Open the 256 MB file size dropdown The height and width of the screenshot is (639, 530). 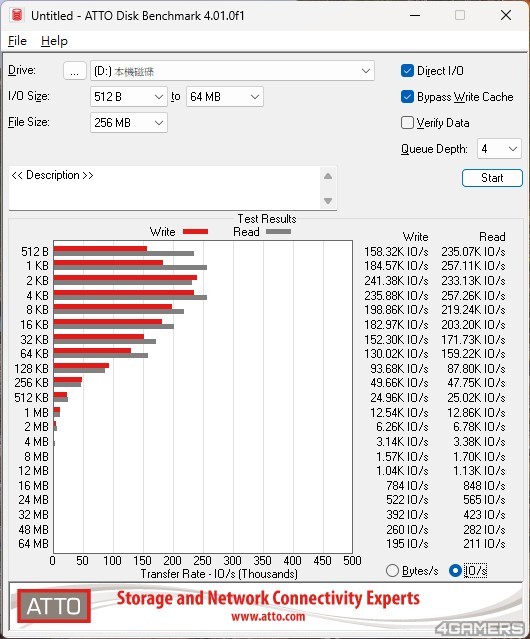(x=129, y=123)
